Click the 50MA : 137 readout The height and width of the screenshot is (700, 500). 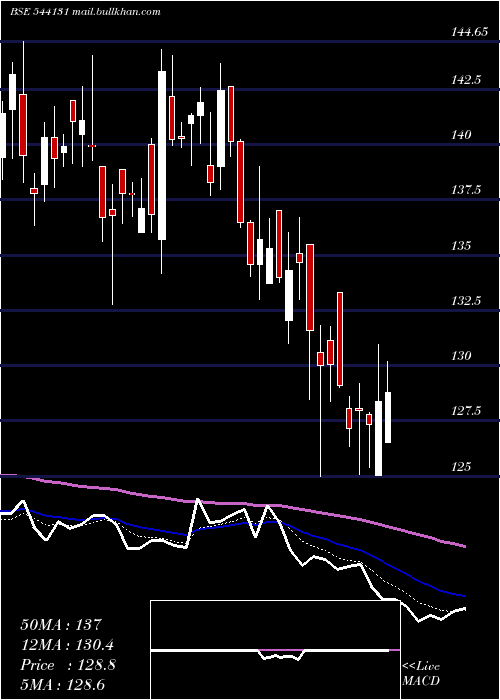(62, 625)
